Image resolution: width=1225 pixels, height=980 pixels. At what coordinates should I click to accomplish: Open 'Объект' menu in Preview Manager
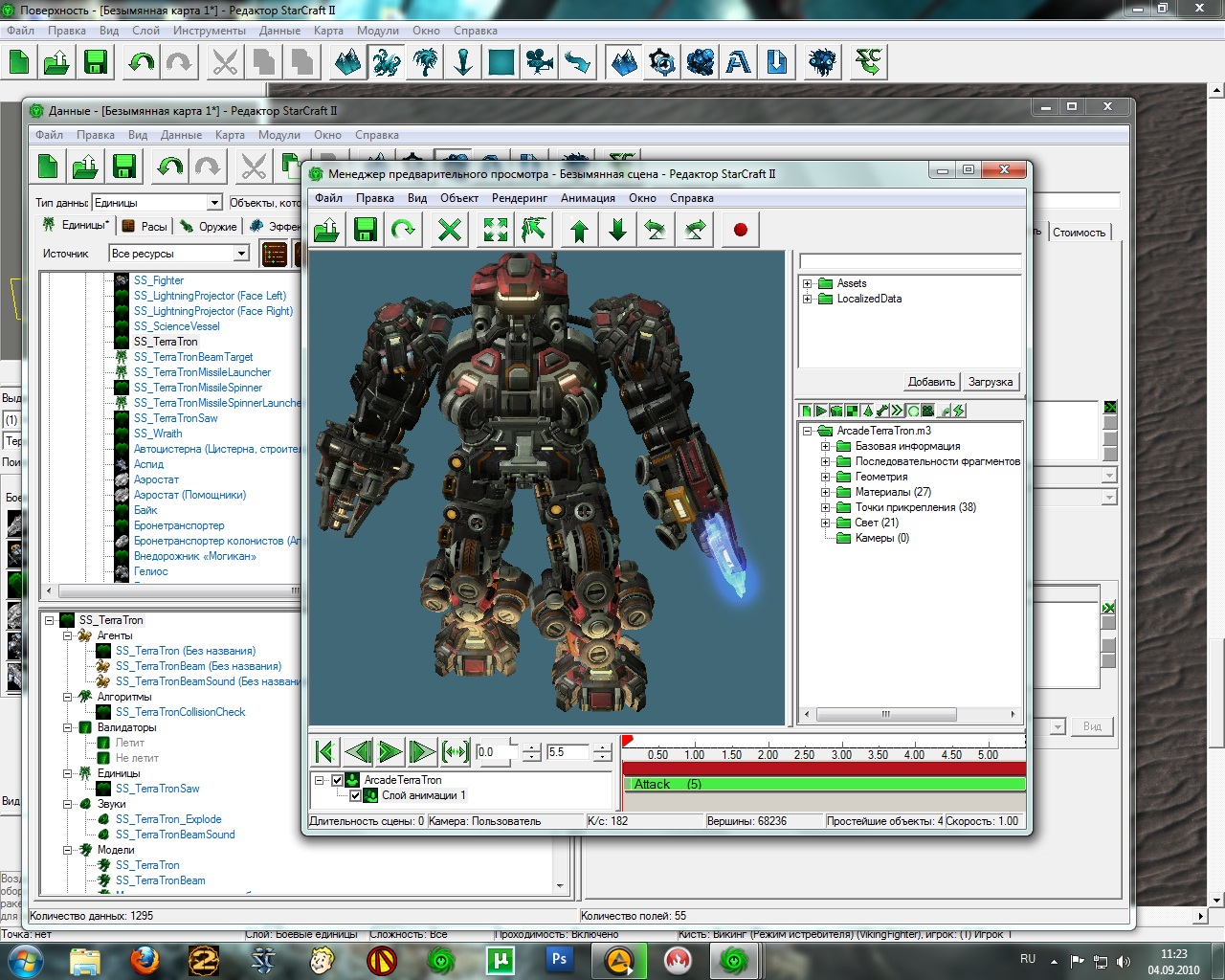point(459,198)
